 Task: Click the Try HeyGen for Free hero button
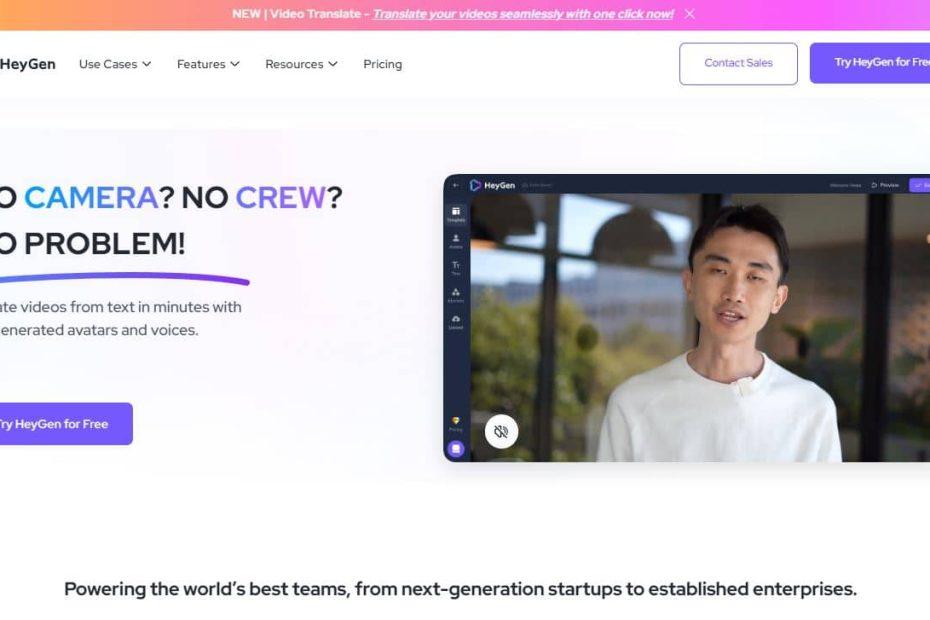pos(66,424)
